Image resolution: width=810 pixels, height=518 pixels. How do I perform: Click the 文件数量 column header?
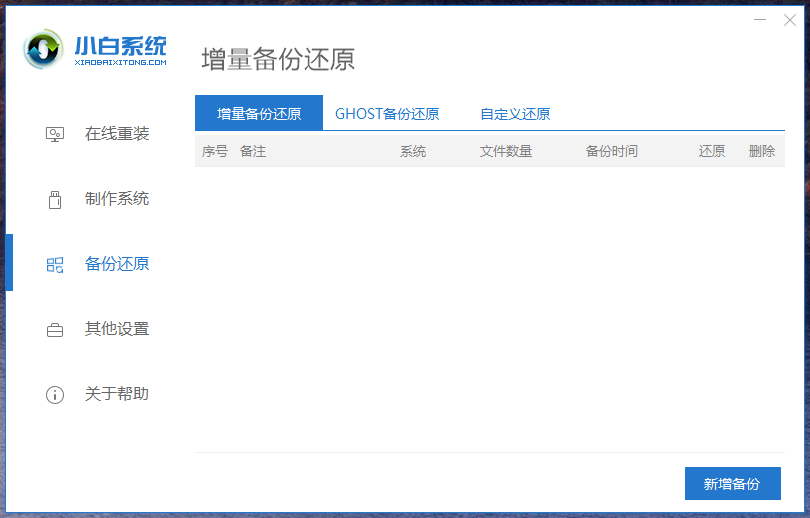point(506,151)
